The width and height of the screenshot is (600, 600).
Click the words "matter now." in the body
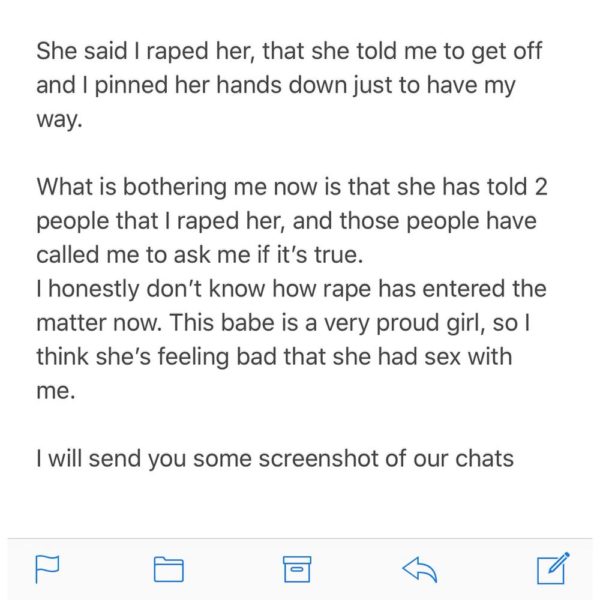[x=99, y=323]
